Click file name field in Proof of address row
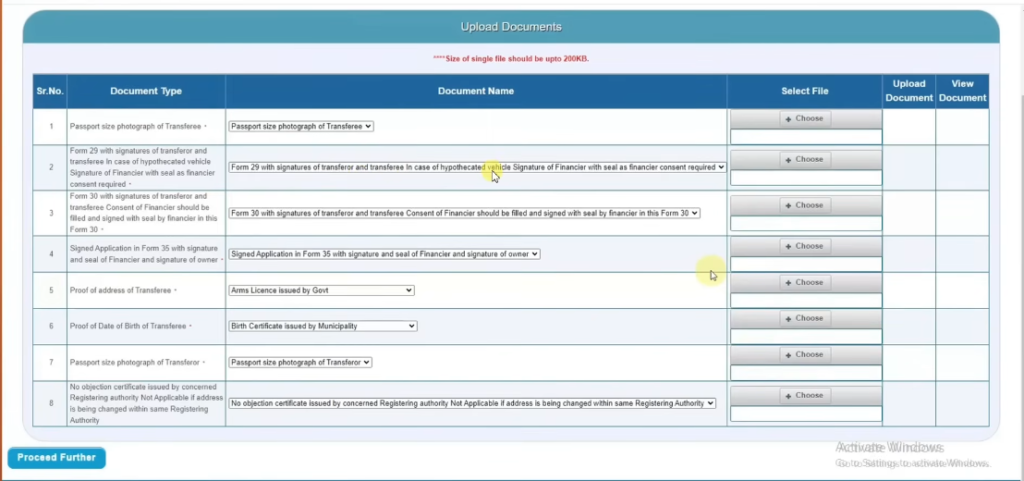1024x481 pixels. click(806, 300)
